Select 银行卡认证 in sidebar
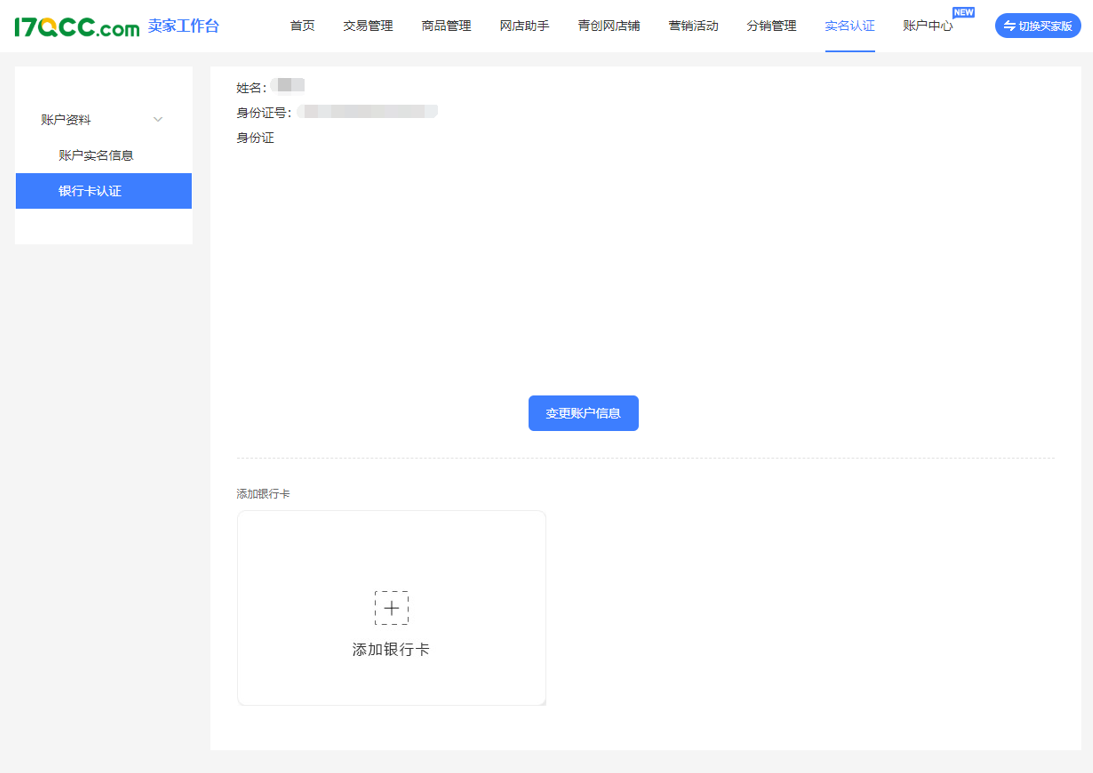Viewport: 1093px width, 773px height. 90,191
